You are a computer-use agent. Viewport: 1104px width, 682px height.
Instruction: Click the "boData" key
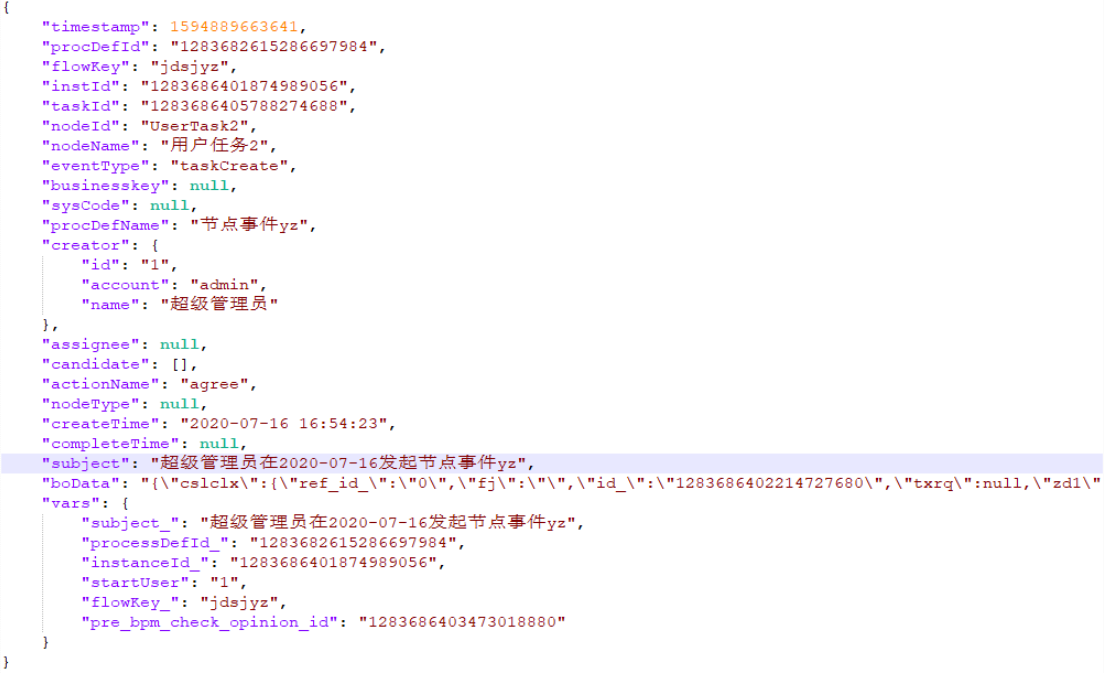(x=81, y=484)
